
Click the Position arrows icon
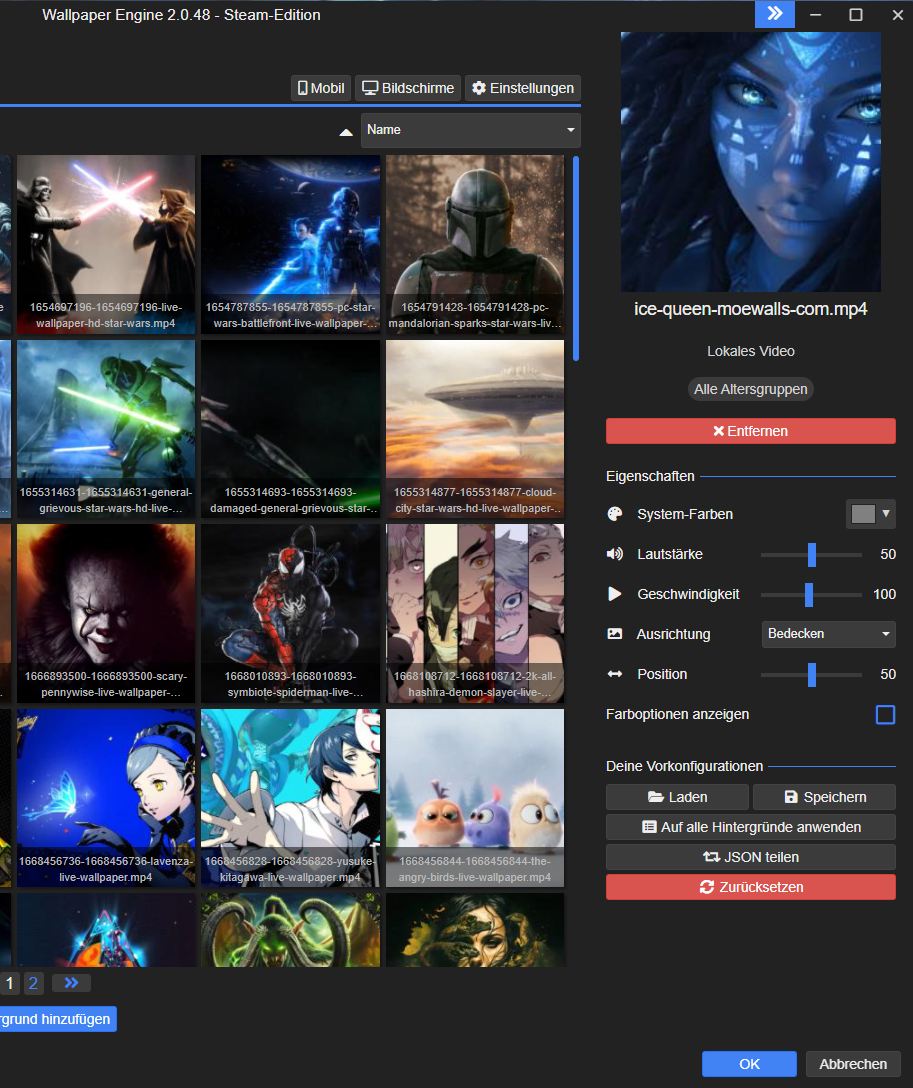click(x=615, y=674)
